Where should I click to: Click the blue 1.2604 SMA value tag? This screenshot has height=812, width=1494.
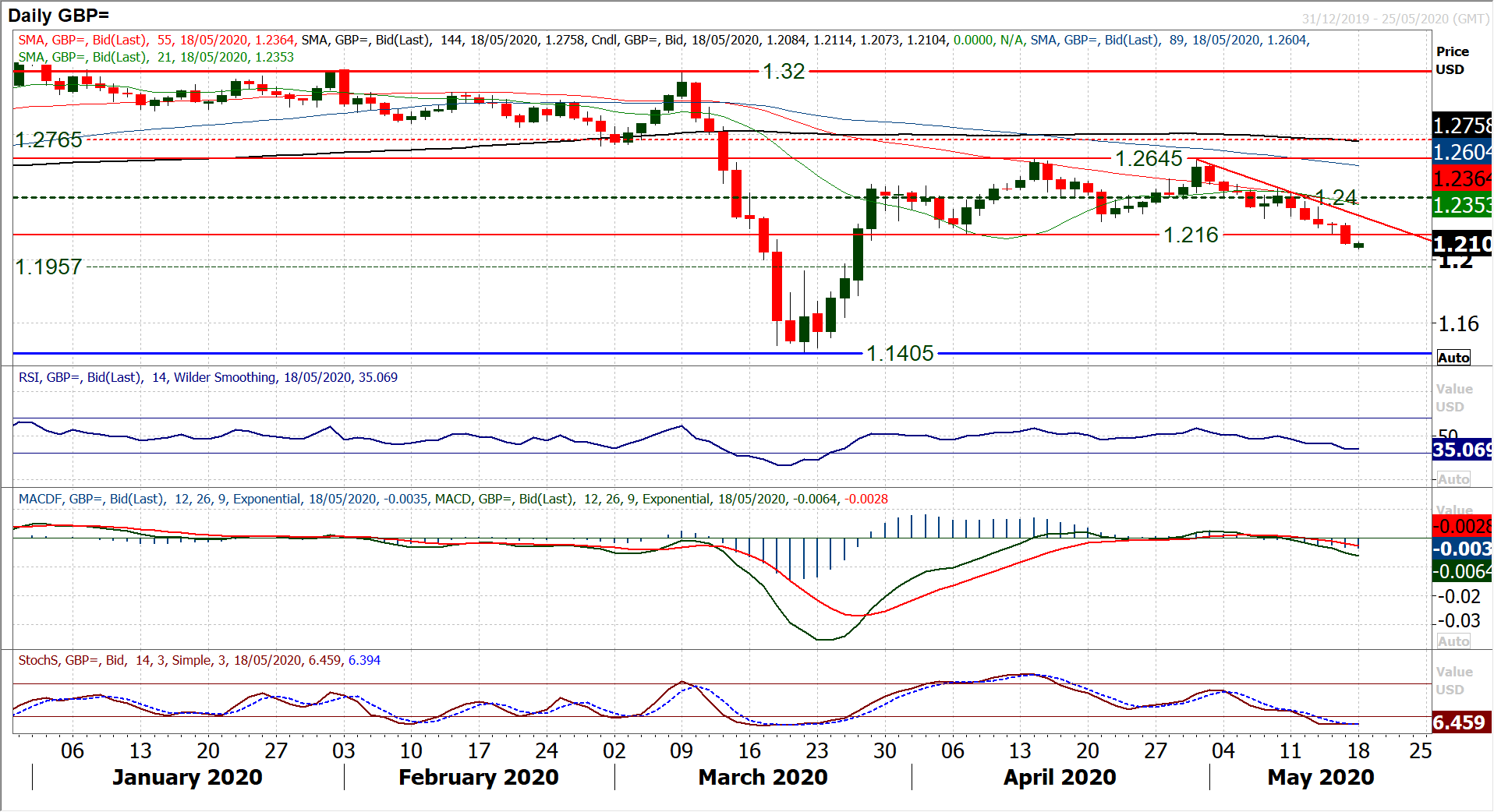click(1462, 153)
